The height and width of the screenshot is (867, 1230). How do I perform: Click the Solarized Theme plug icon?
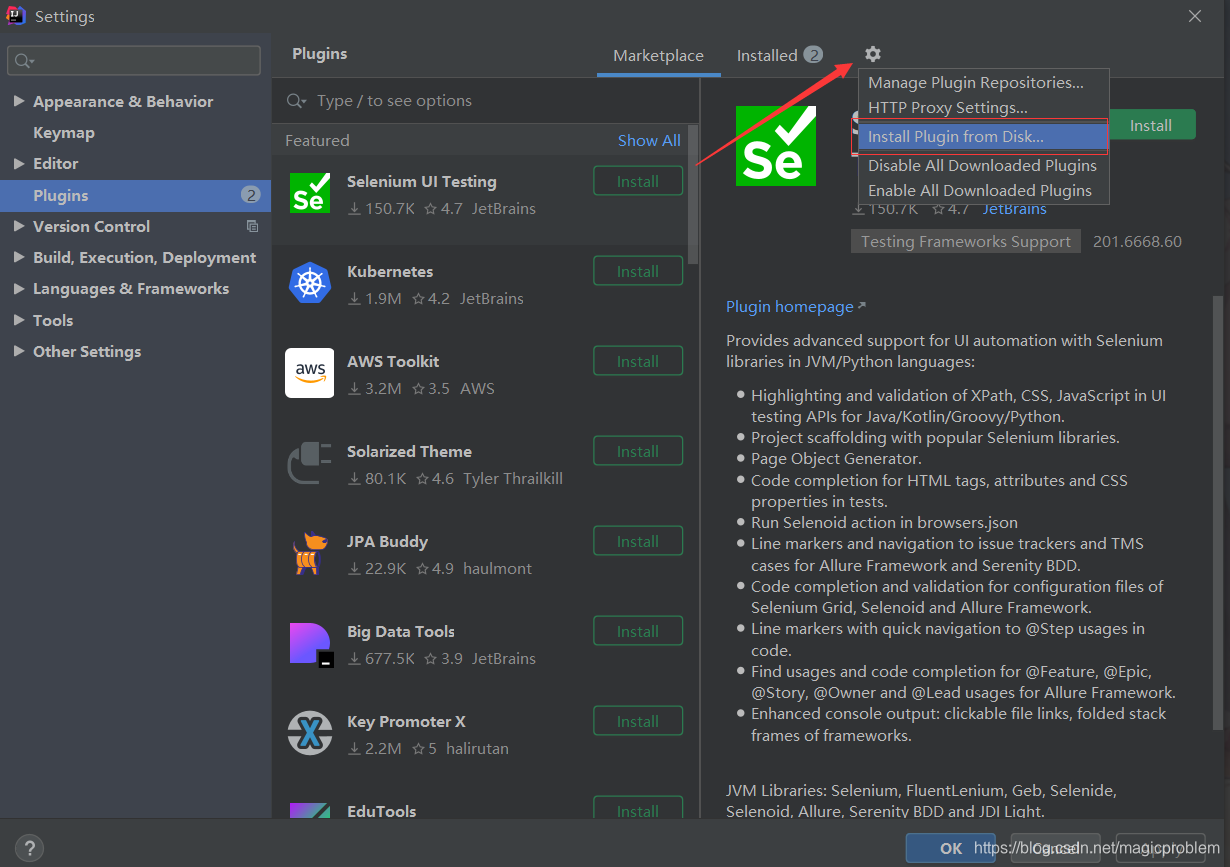[309, 463]
